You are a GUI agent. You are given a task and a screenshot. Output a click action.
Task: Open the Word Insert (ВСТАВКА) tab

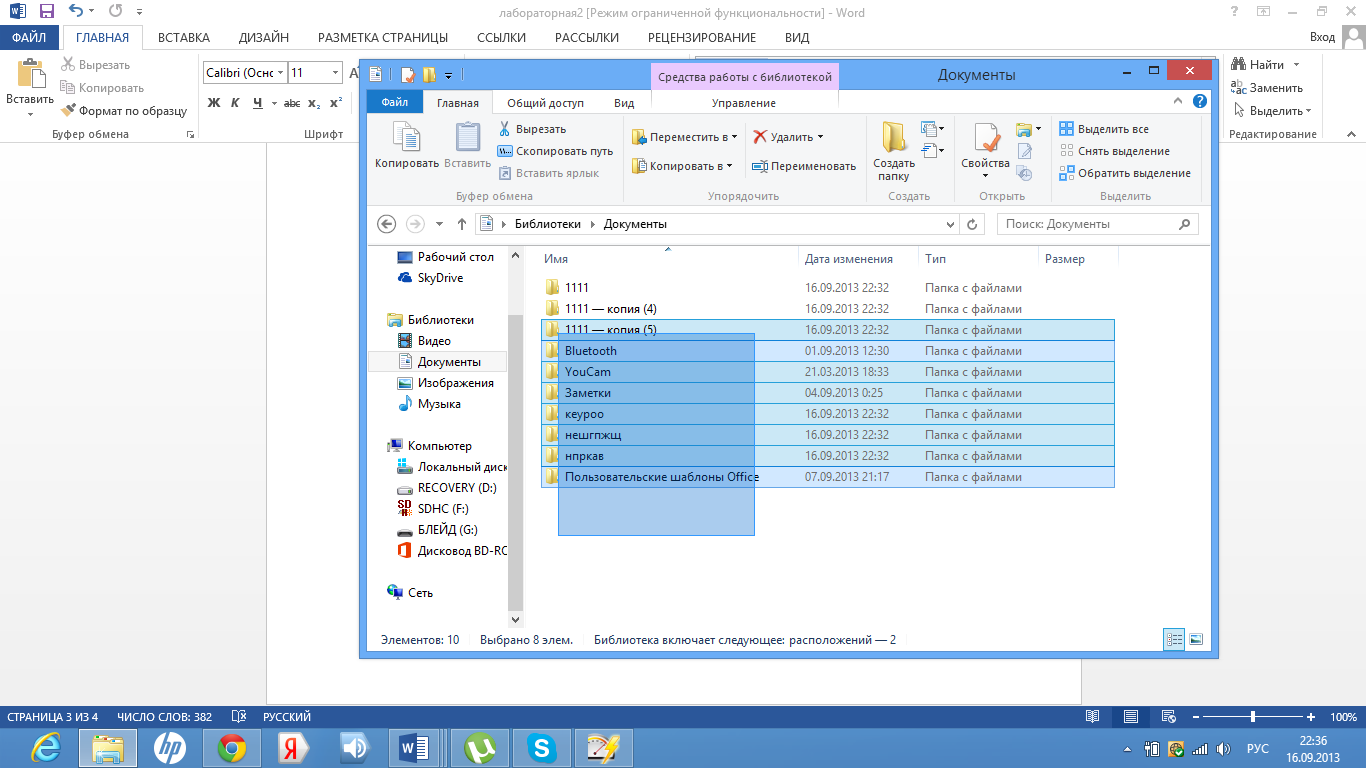click(183, 38)
